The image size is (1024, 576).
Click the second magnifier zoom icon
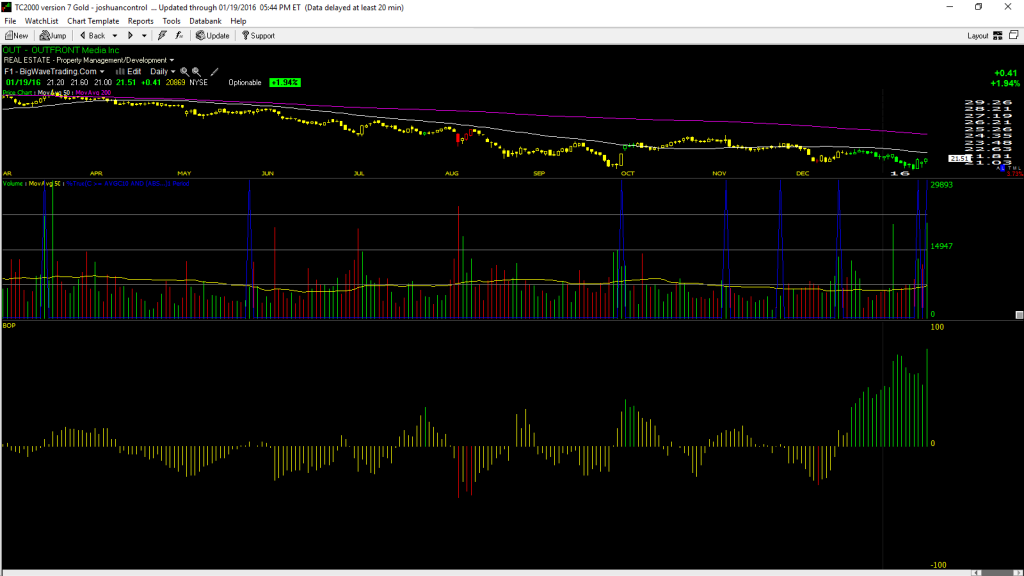point(196,72)
